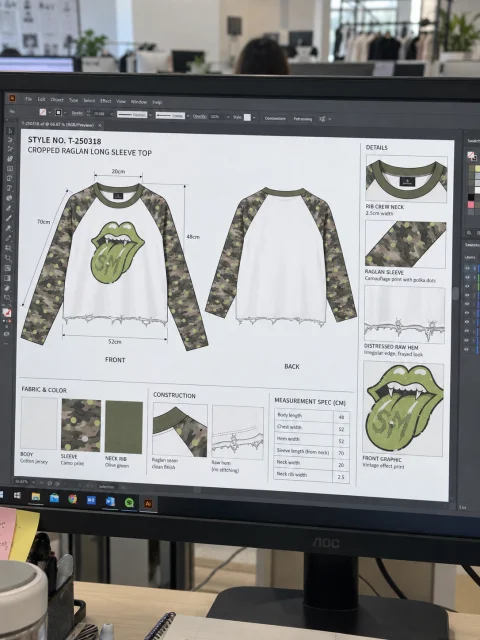Open File Explorer from taskbar
This screenshot has height=640, width=480.
point(36,496)
